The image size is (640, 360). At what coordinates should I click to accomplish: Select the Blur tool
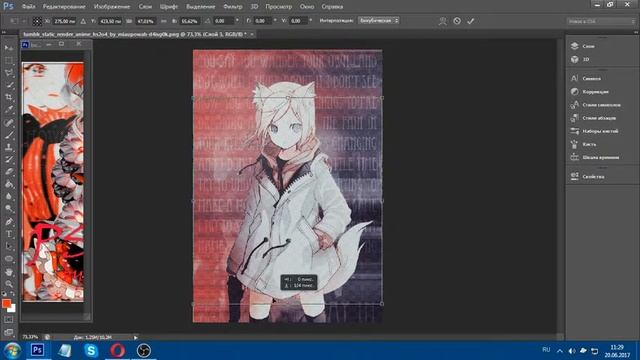(9, 196)
